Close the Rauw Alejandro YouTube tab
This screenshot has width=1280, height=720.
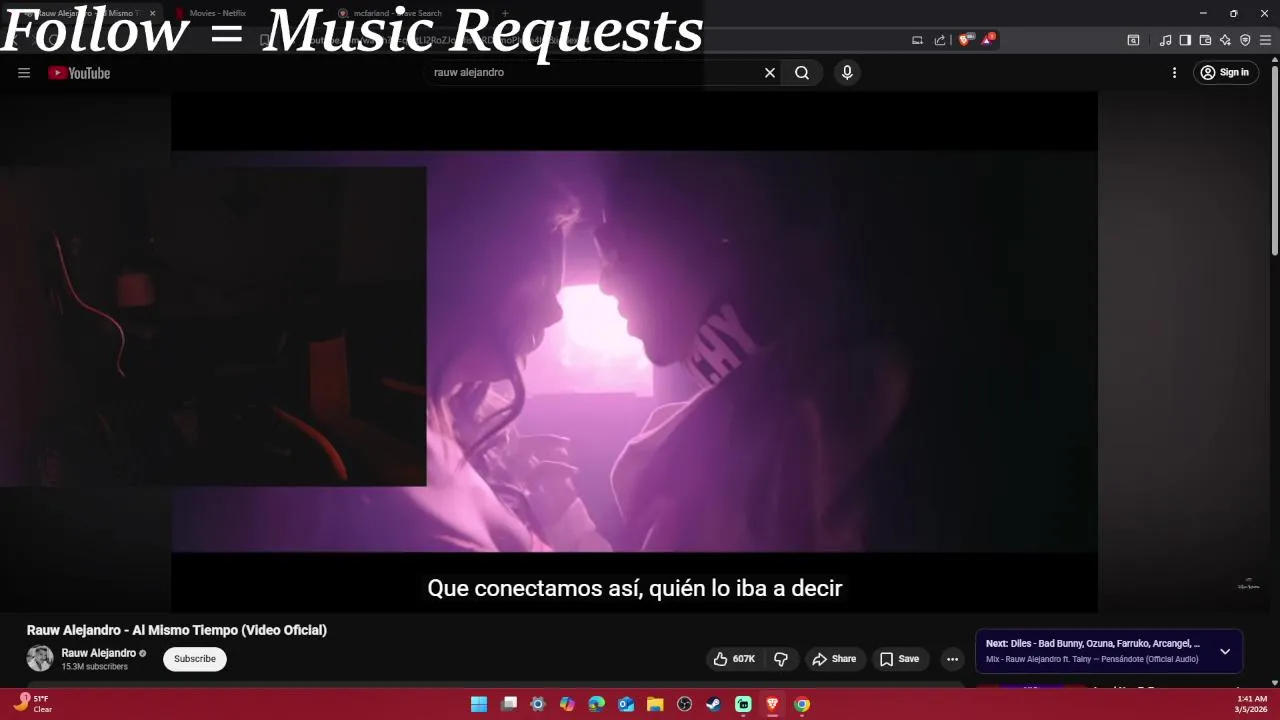152,13
